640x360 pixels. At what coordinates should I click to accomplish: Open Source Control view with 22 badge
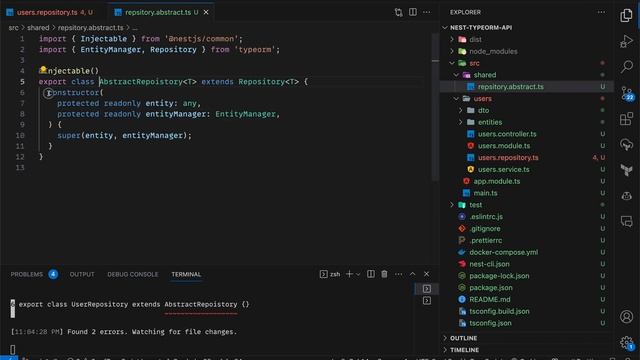coord(627,93)
